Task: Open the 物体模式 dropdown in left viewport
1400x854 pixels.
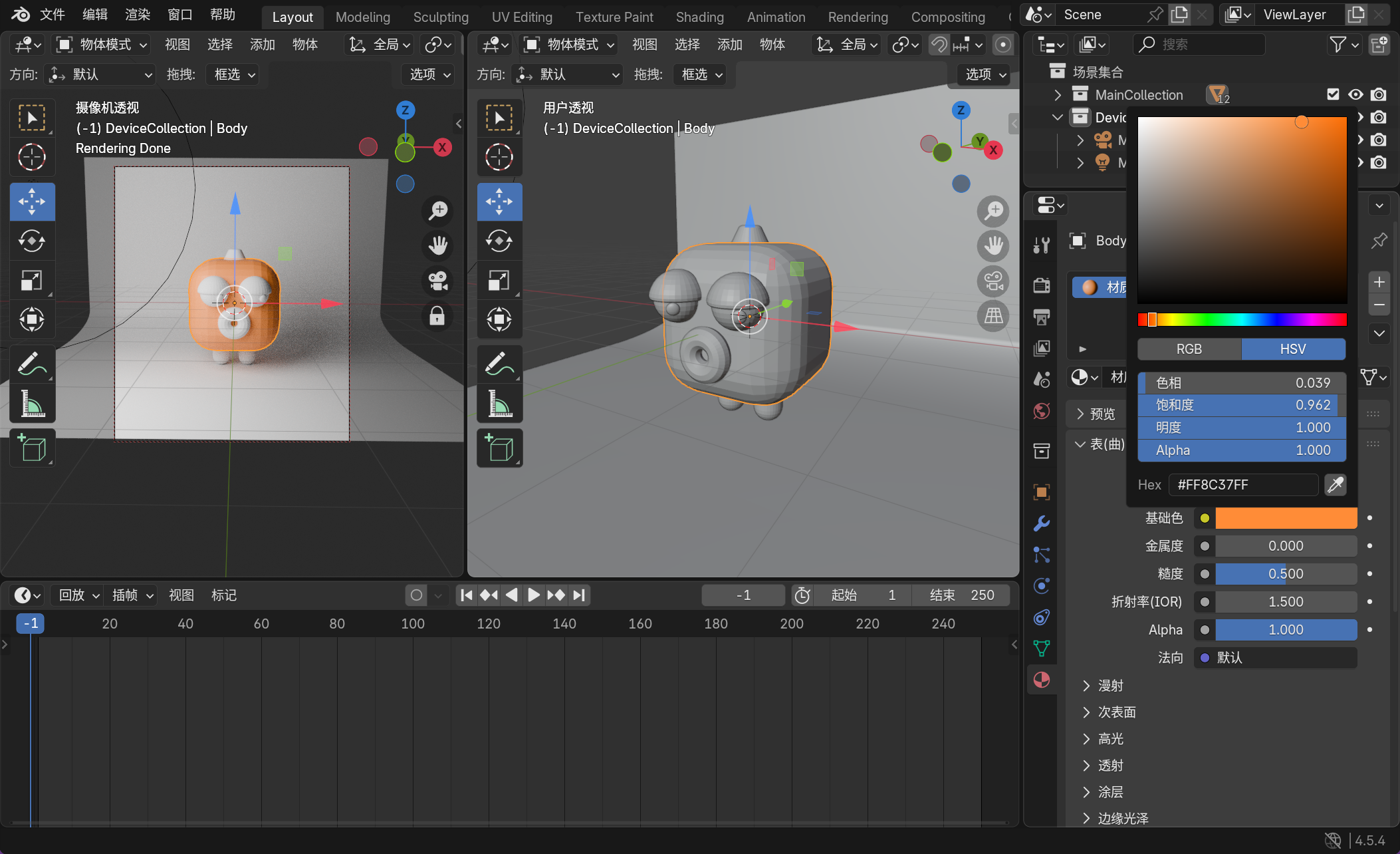Action: pos(102,45)
